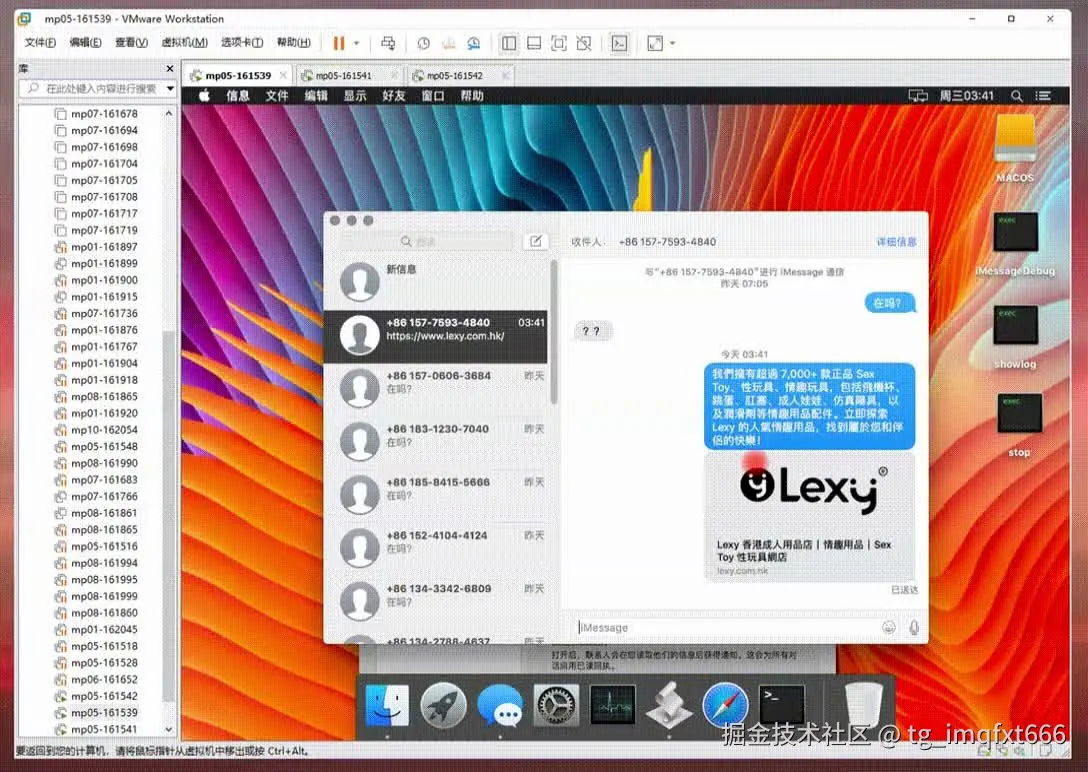Click the console view toolbar icon
The image size is (1088, 772).
tap(619, 43)
